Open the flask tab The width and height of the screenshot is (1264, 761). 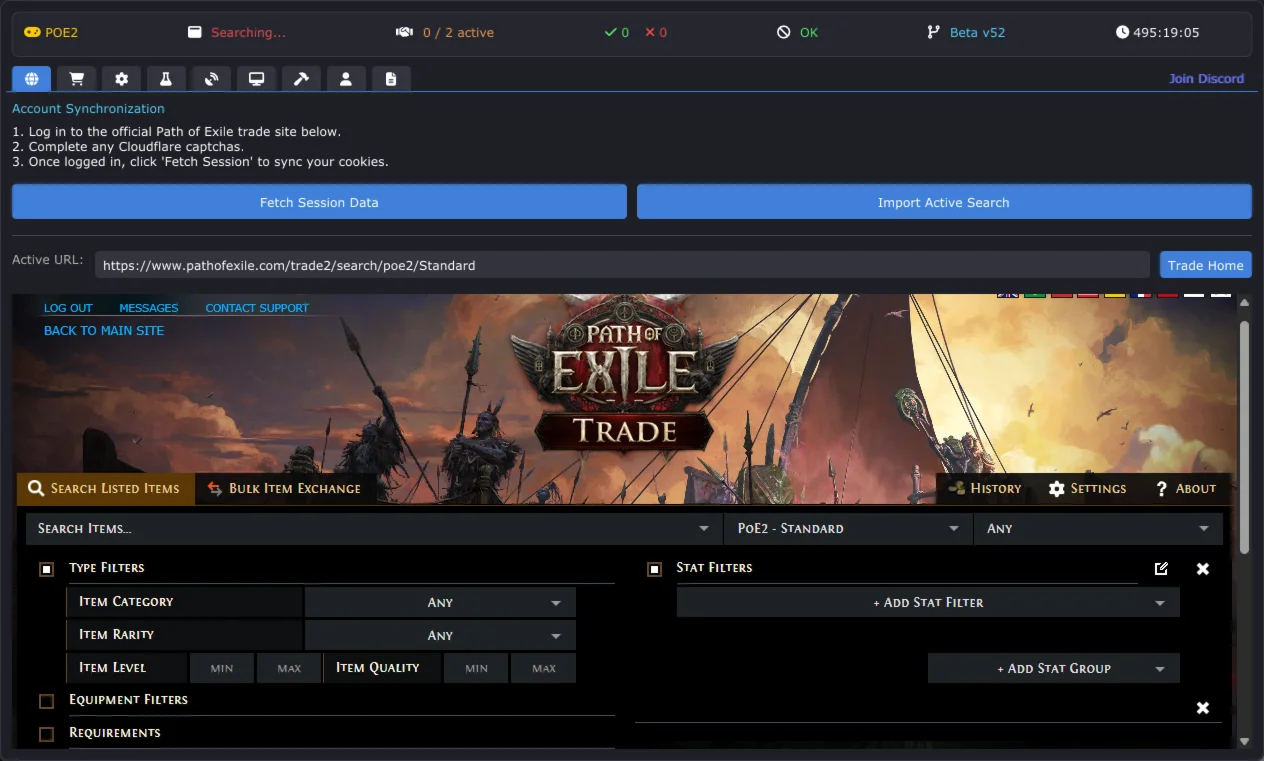point(166,79)
